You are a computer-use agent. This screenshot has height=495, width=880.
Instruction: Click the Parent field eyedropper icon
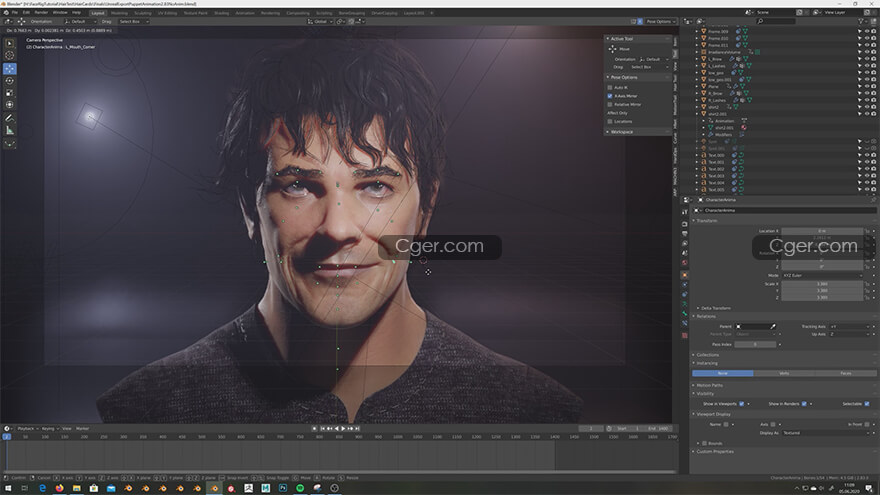pos(773,326)
